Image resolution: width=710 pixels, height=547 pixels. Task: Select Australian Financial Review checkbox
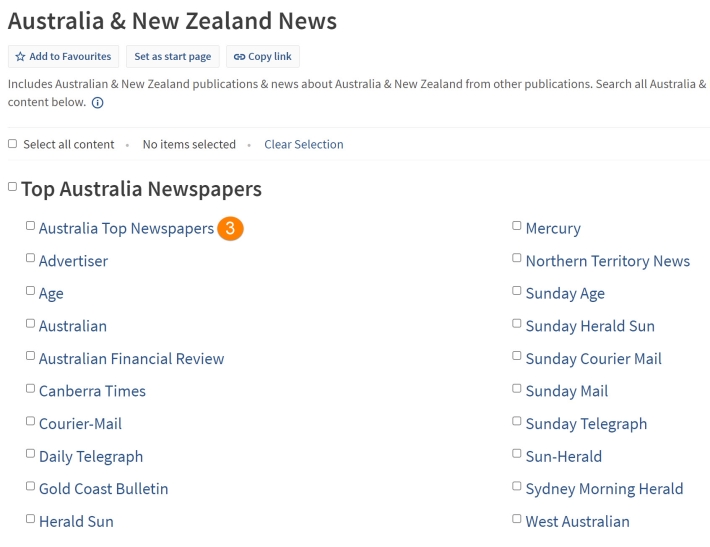tap(30, 356)
